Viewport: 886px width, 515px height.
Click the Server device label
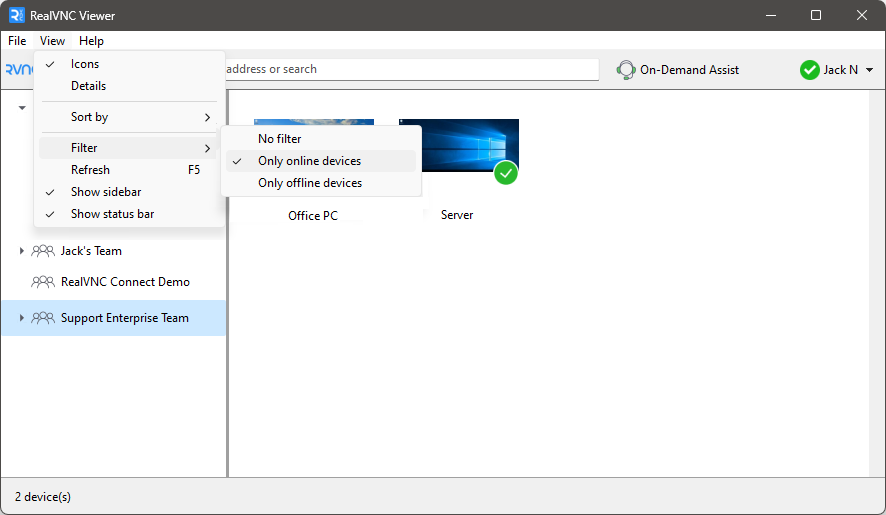[x=457, y=215]
